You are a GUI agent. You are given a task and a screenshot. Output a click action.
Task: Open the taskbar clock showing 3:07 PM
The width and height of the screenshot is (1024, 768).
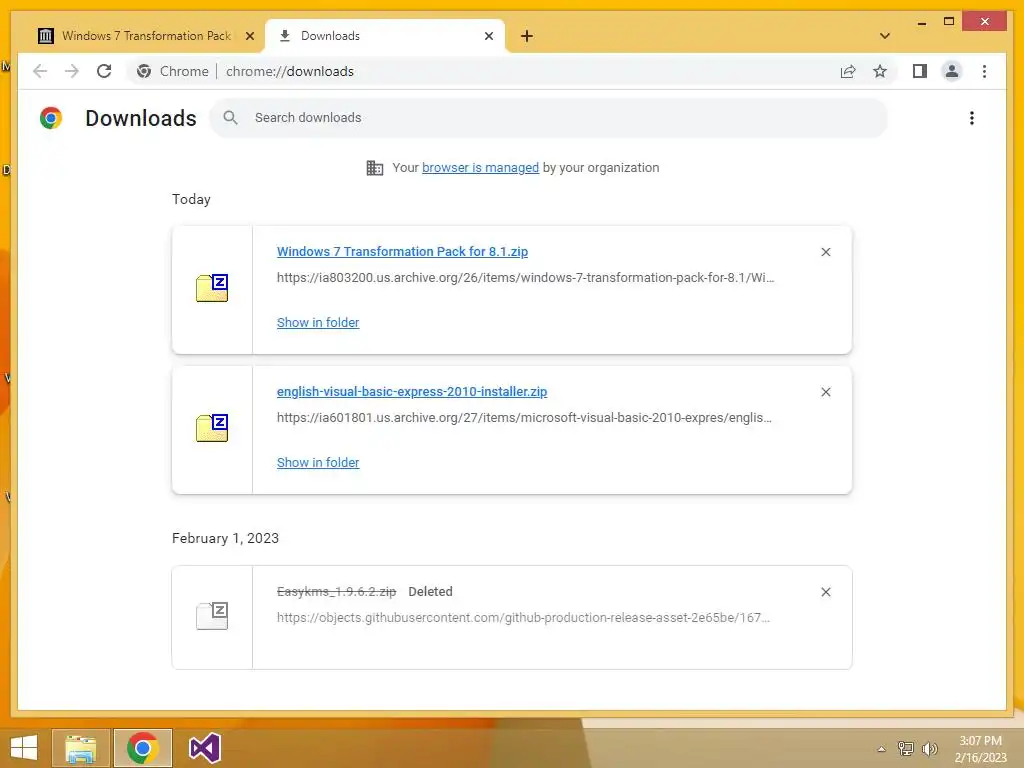coord(980,749)
